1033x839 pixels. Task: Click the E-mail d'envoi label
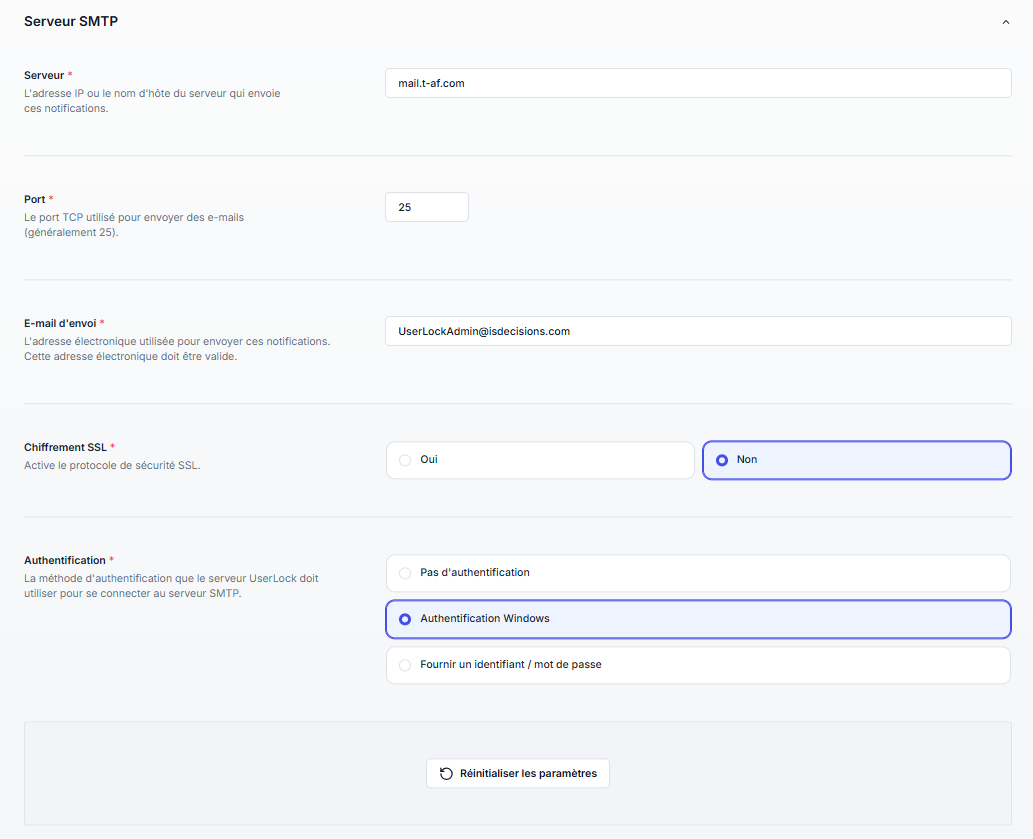60,323
